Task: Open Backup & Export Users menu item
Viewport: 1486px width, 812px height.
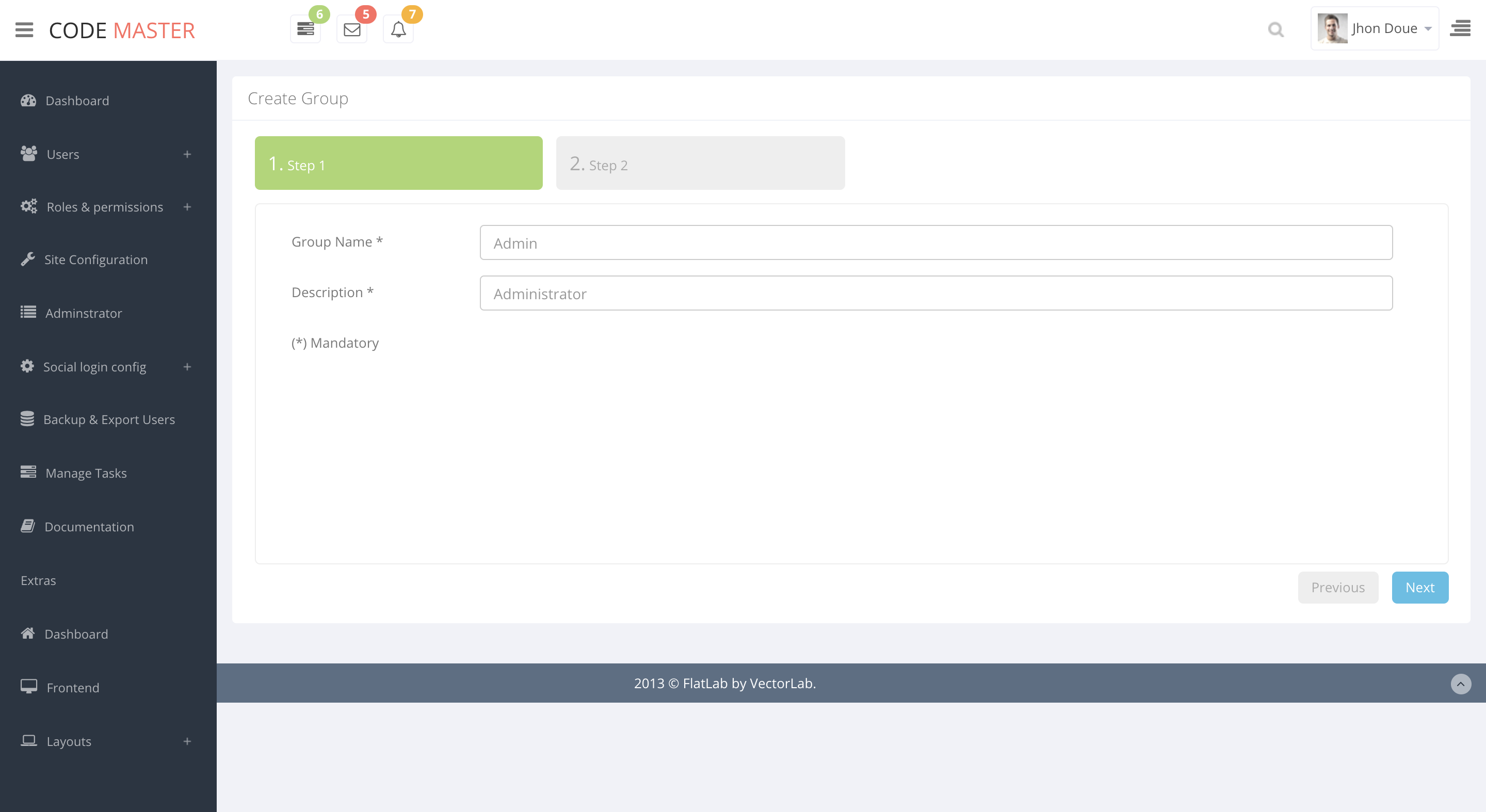Action: (108, 420)
